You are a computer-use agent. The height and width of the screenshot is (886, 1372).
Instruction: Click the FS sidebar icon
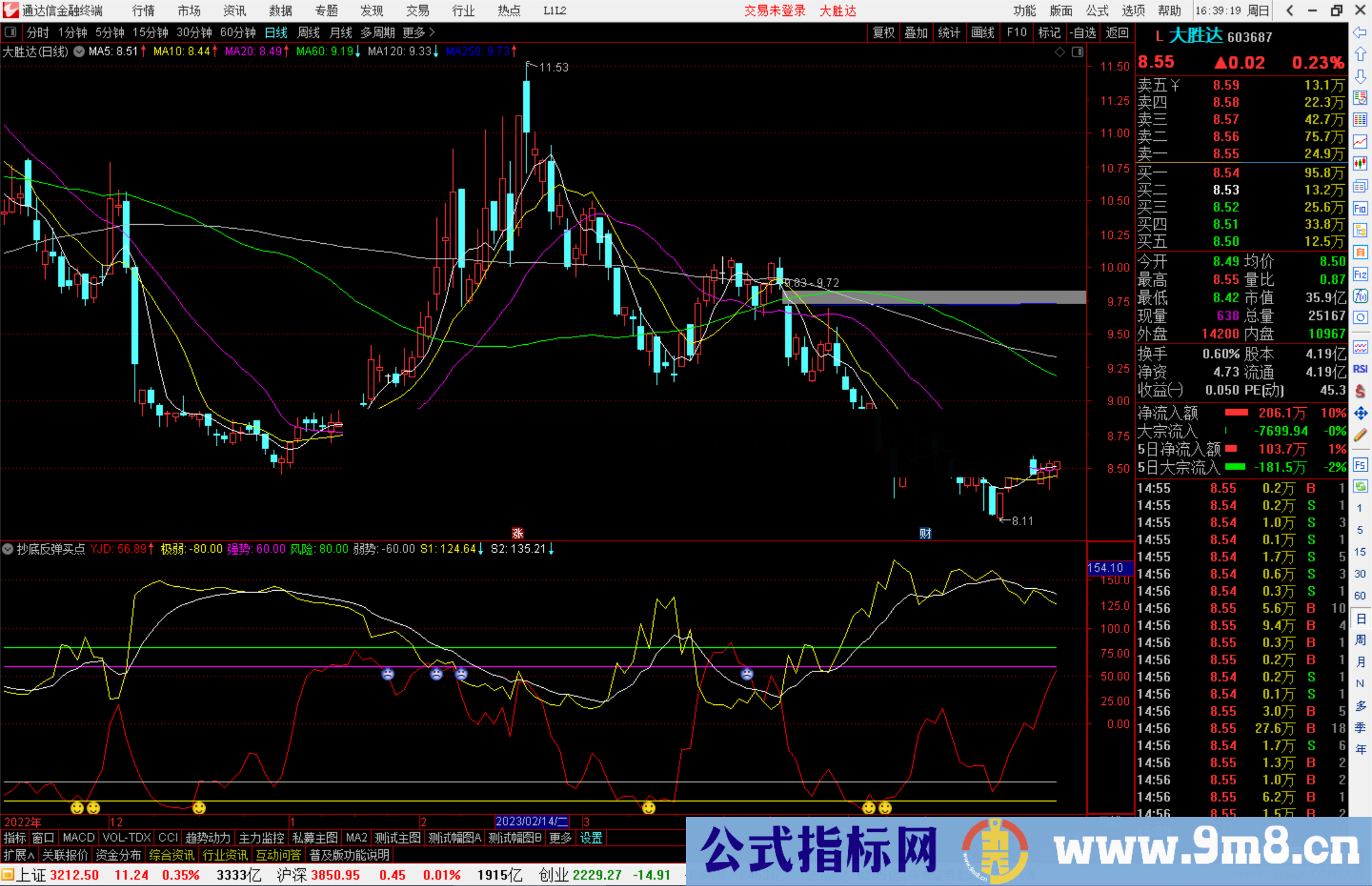tap(1360, 465)
